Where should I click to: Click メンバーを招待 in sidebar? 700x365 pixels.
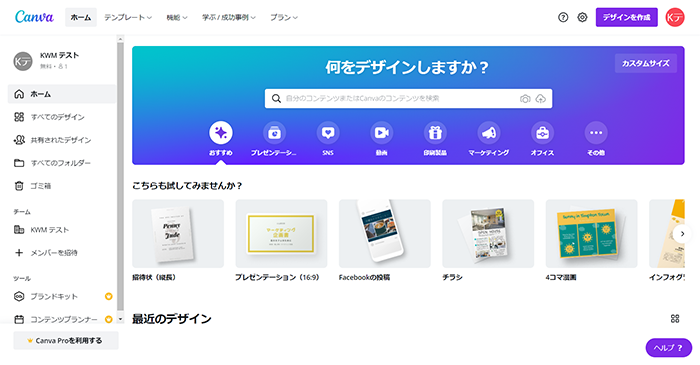tap(62, 253)
